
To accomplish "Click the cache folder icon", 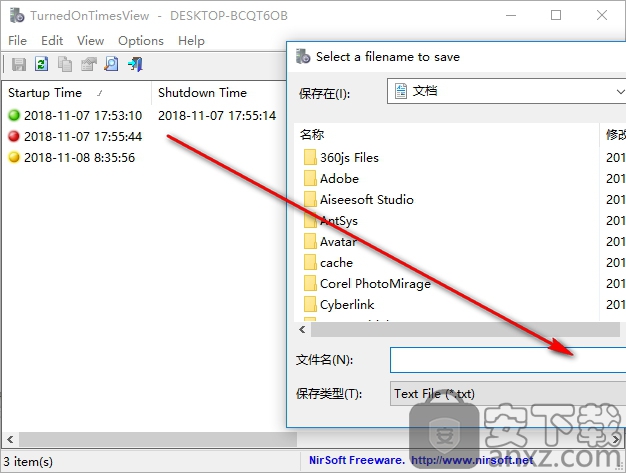I will [x=310, y=263].
